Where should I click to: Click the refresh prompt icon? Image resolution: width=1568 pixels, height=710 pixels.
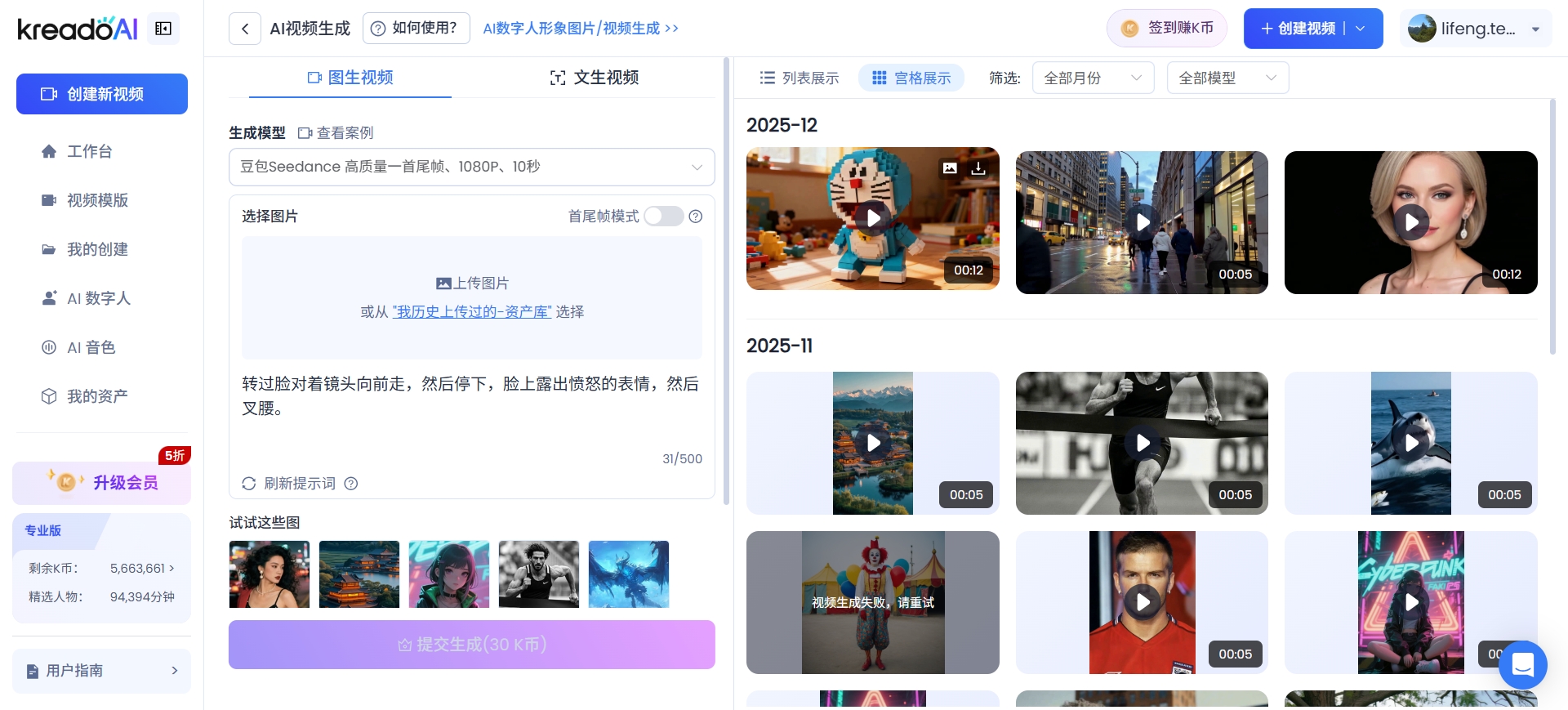pos(249,484)
